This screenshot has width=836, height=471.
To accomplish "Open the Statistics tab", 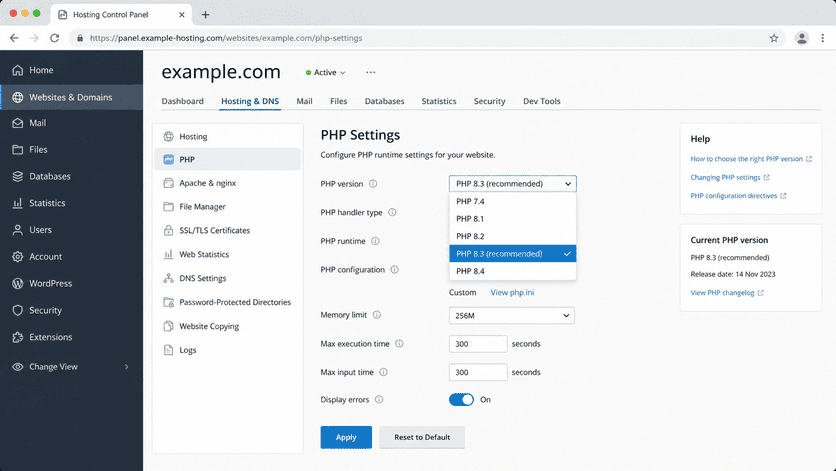I will click(439, 101).
